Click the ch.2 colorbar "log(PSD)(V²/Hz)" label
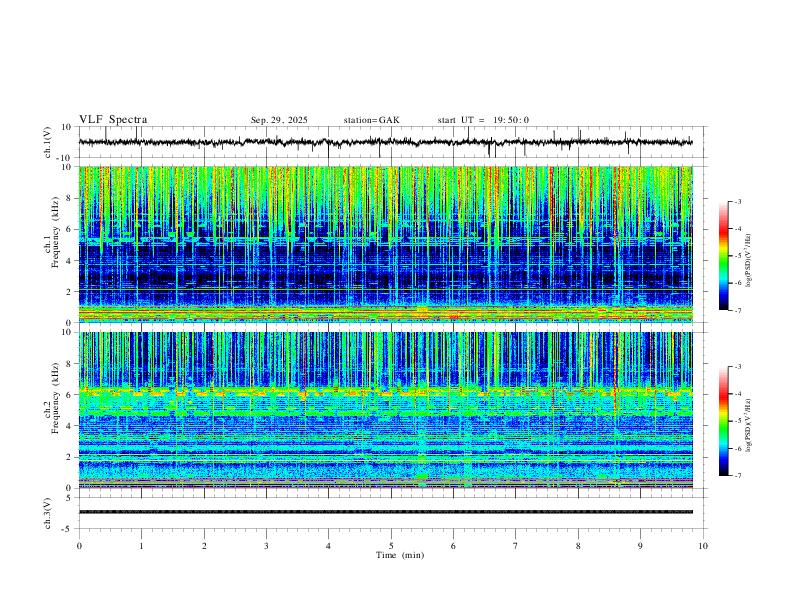This screenshot has width=792, height=612. click(749, 425)
